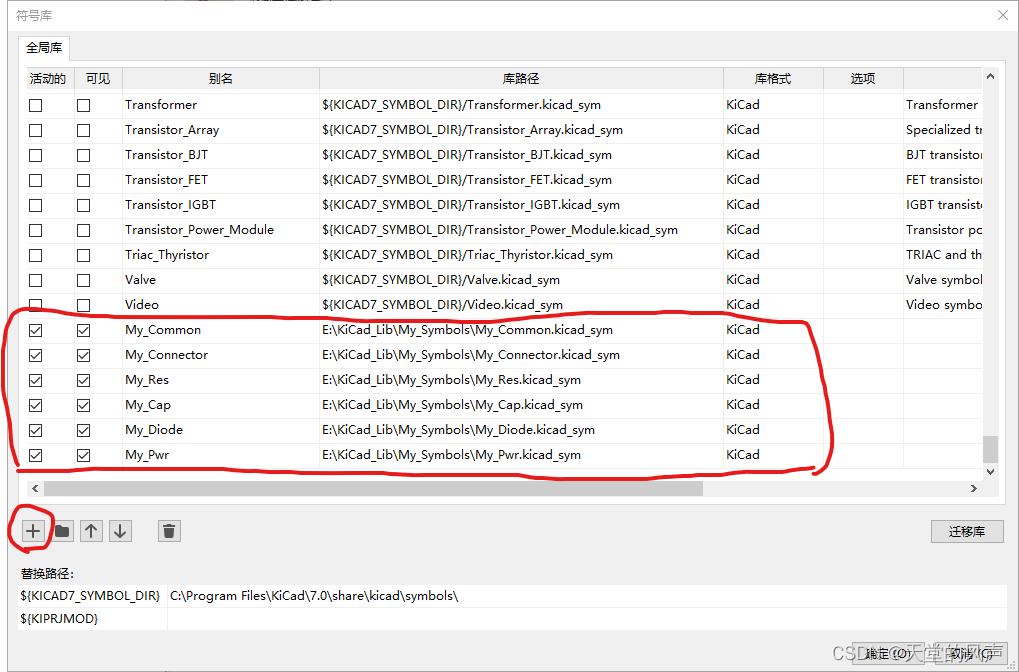
Task: Click the horizontal scrollbar thumb
Action: click(x=373, y=488)
